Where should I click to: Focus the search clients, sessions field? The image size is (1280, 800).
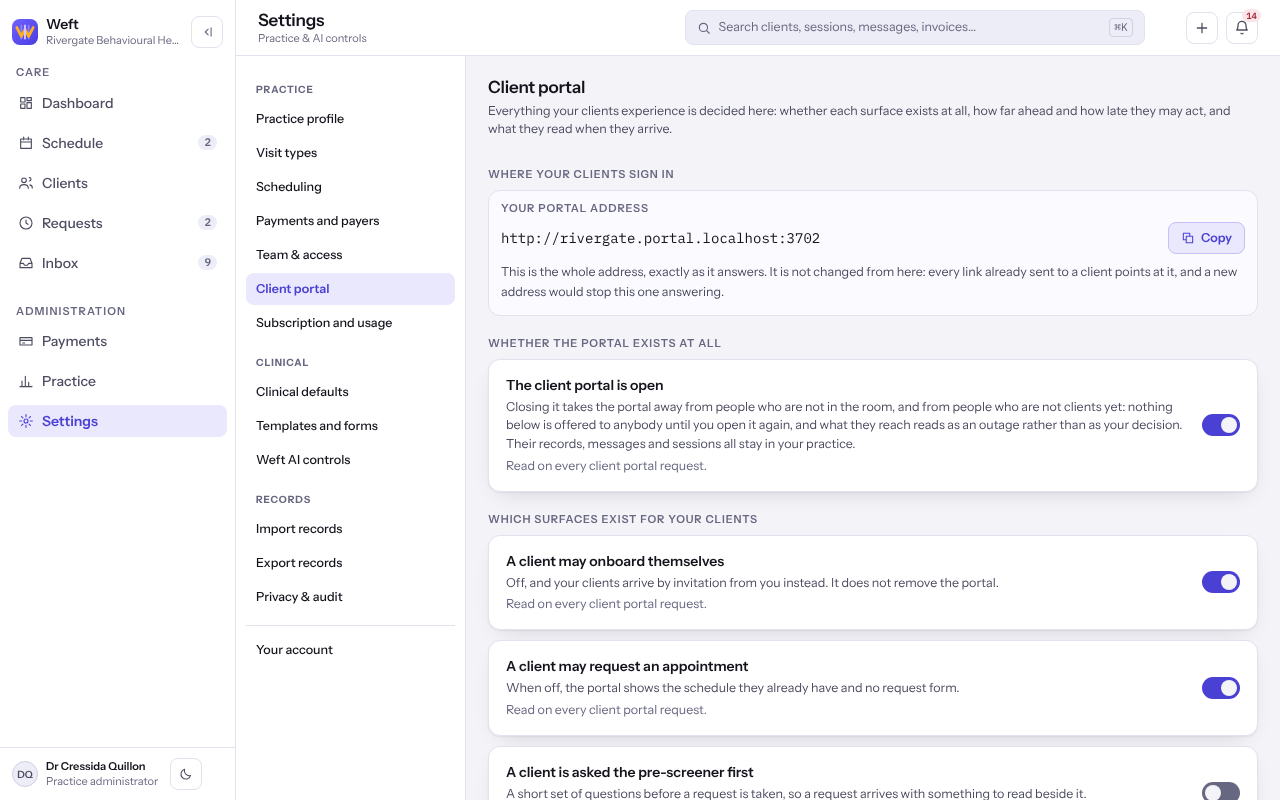[914, 28]
